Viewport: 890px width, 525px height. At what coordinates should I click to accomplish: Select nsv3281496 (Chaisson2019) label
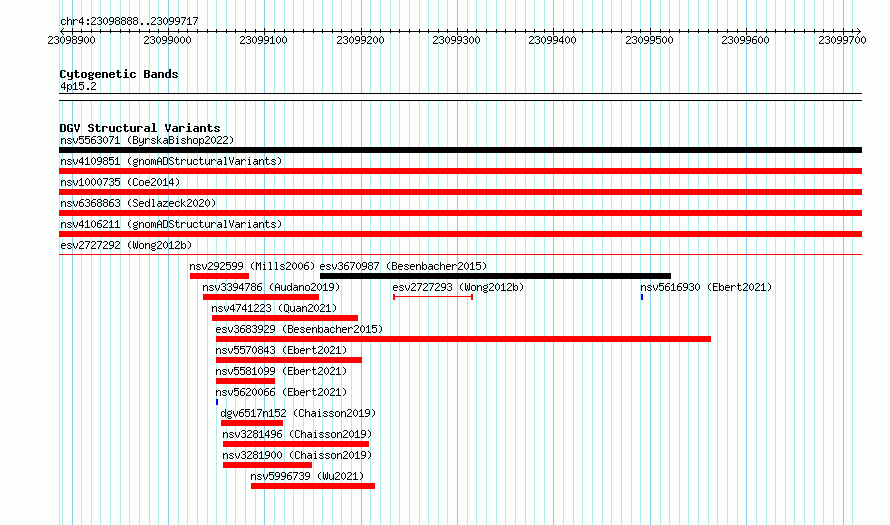(x=297, y=434)
